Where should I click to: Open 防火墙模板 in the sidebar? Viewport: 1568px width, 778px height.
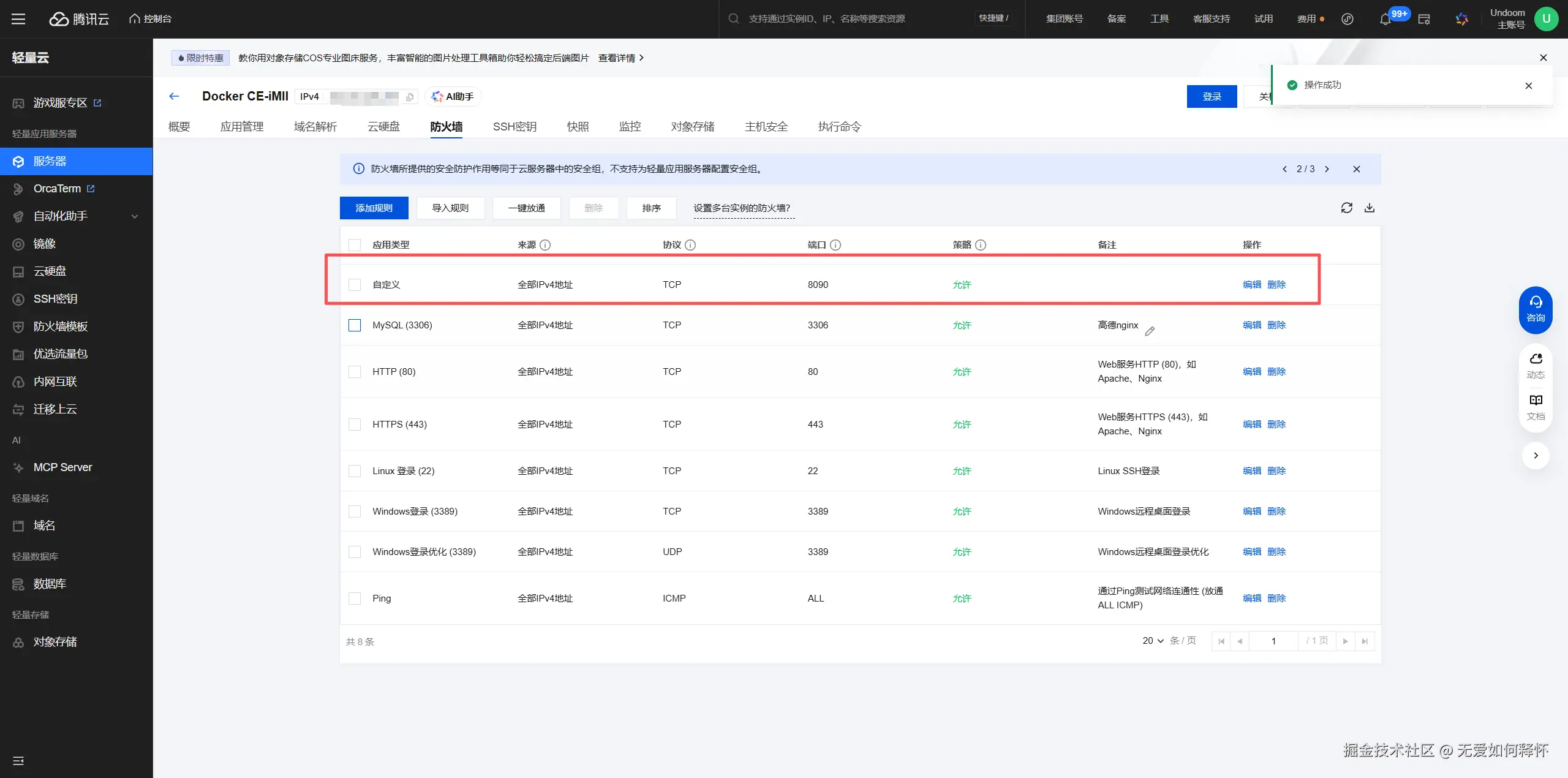[x=60, y=327]
